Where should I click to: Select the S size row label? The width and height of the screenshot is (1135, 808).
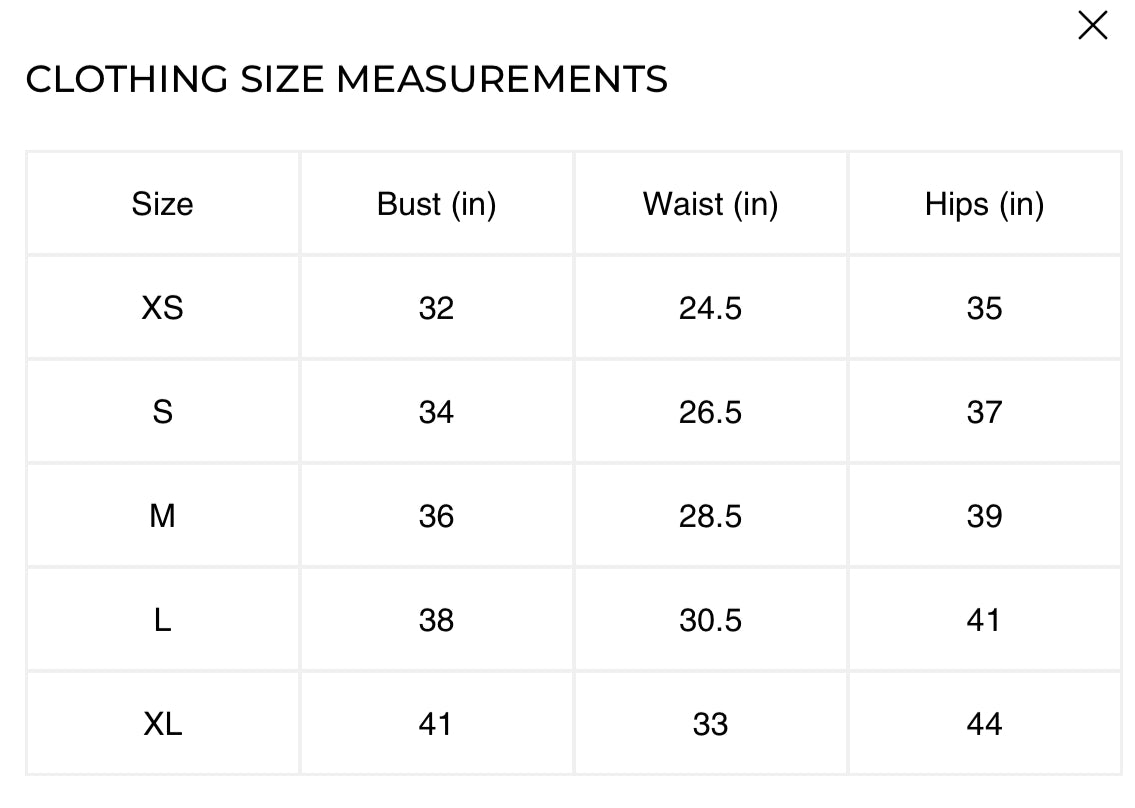coord(162,412)
